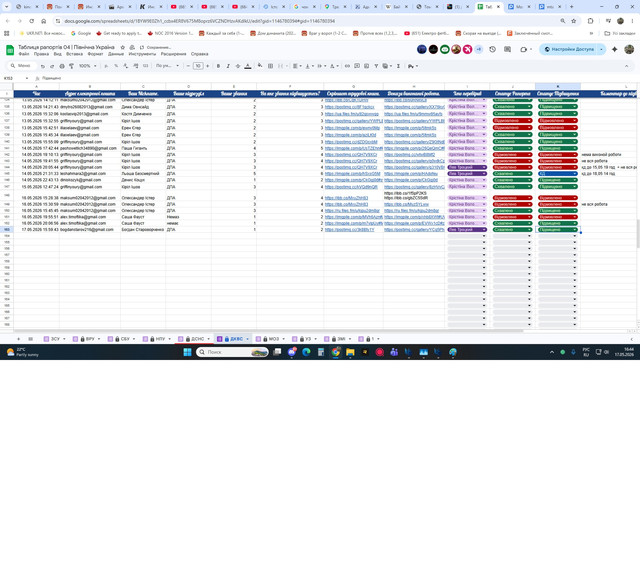The image size is (640, 584).
Task: Open the Формат menu
Action: tap(96, 54)
